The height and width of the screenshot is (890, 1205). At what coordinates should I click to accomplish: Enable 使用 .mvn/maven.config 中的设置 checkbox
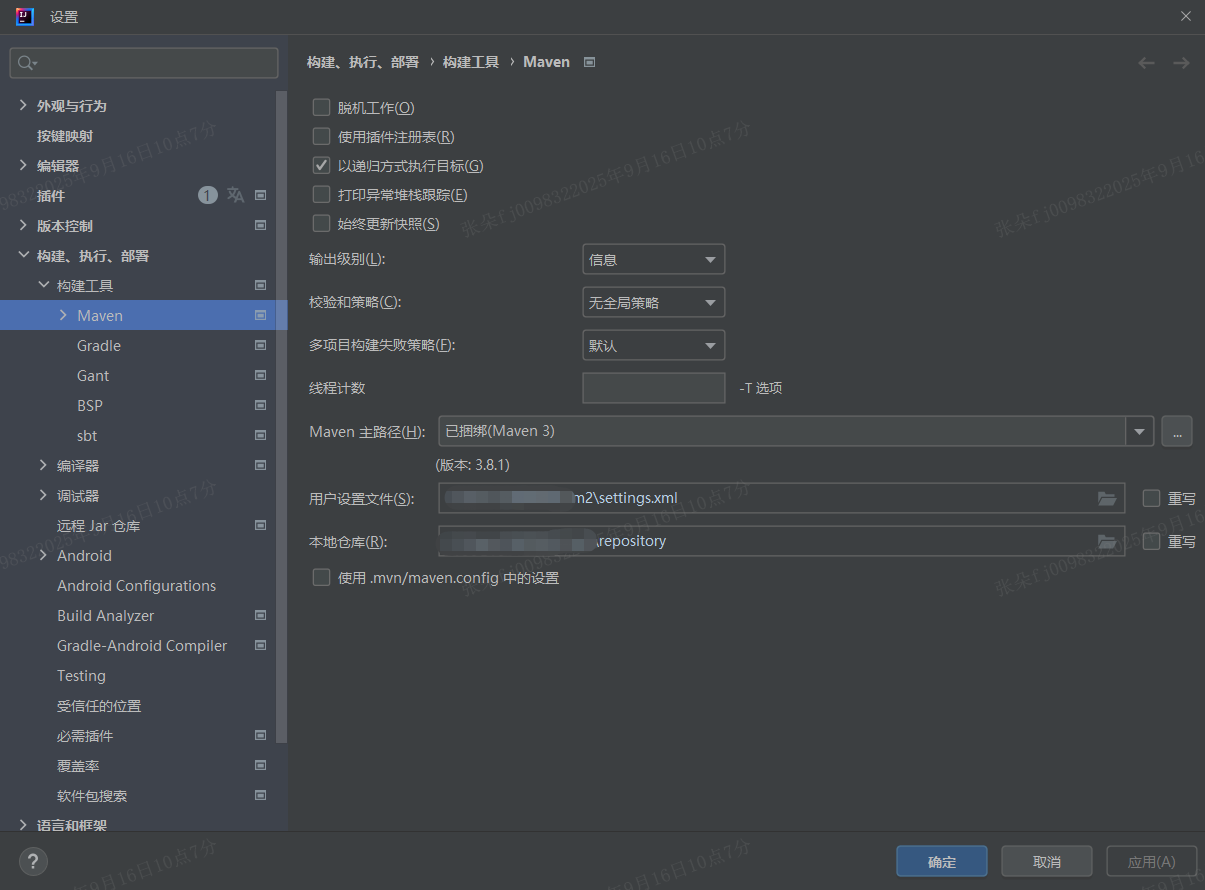pyautogui.click(x=321, y=577)
